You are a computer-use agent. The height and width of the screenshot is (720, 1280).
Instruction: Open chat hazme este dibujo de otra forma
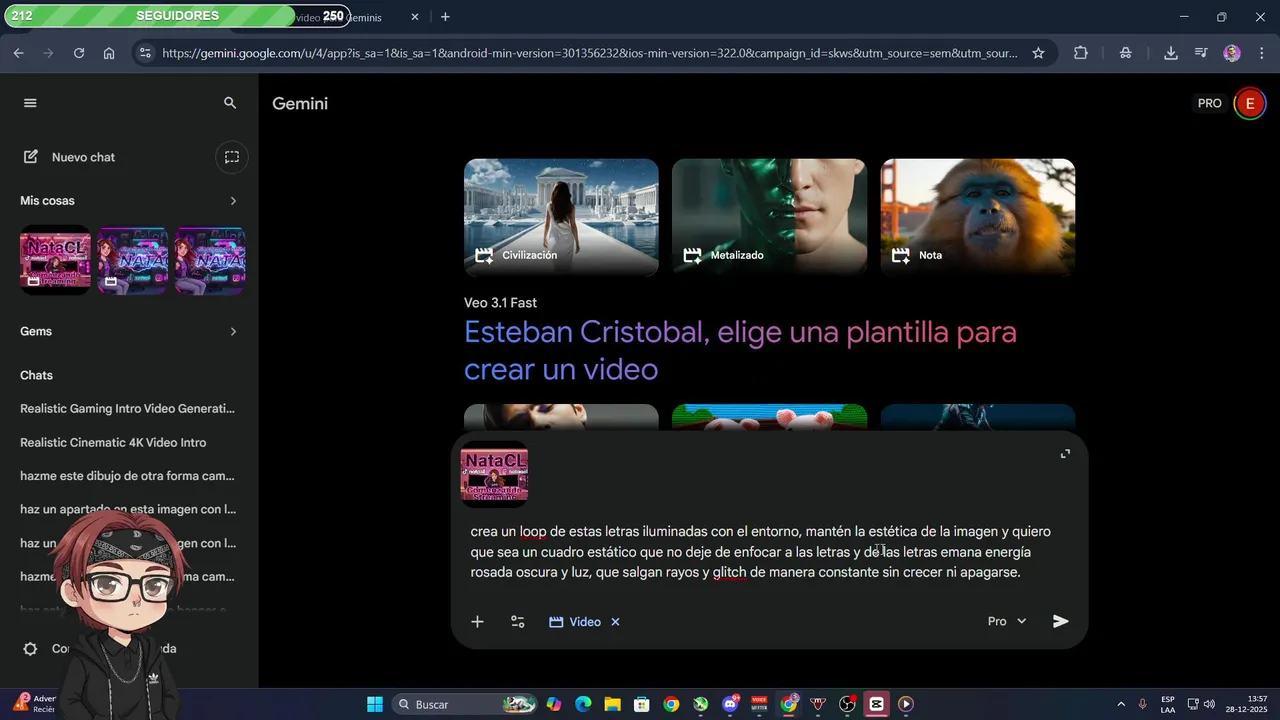coord(128,476)
